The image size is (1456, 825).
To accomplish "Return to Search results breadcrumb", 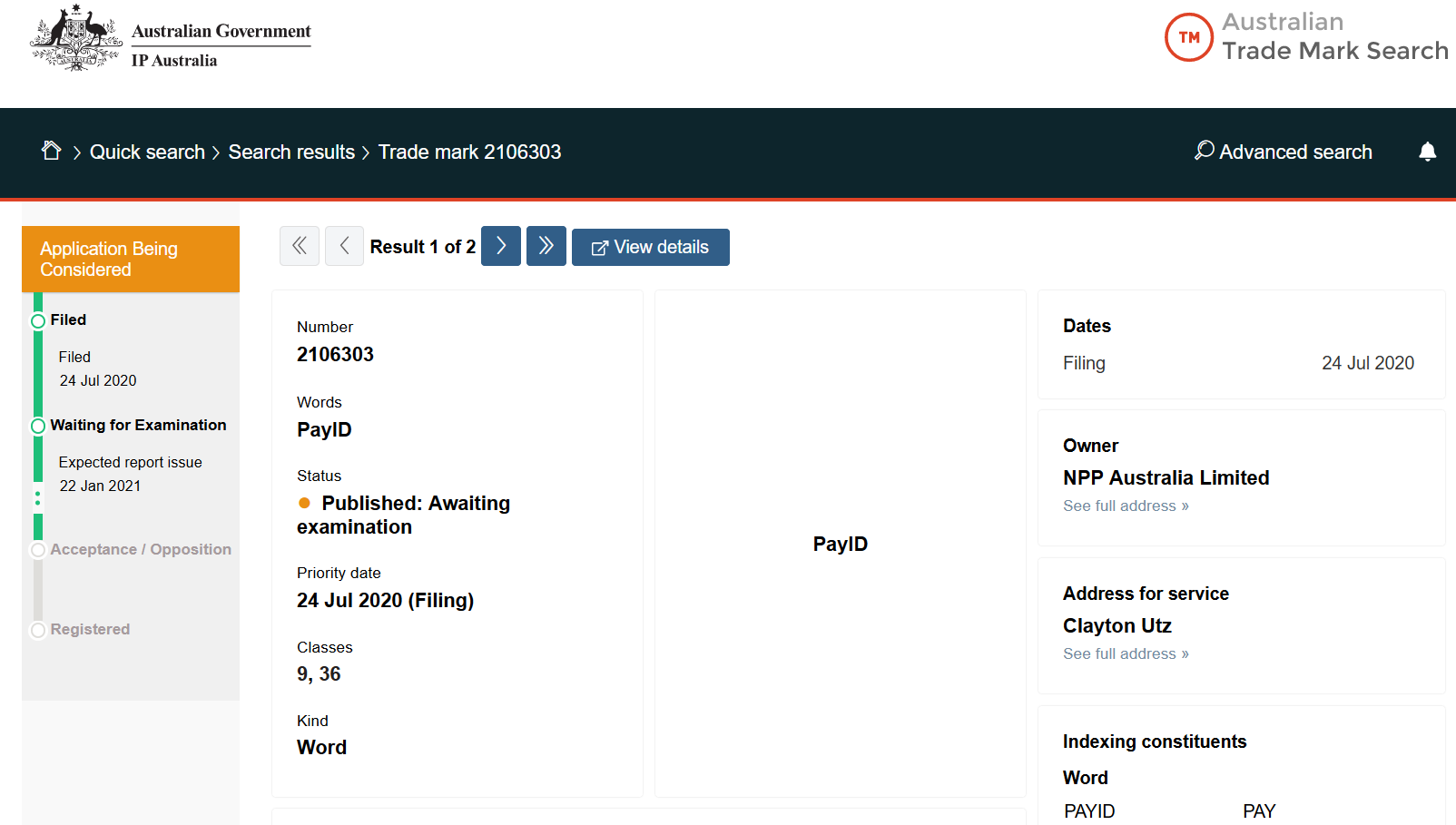I will [291, 152].
